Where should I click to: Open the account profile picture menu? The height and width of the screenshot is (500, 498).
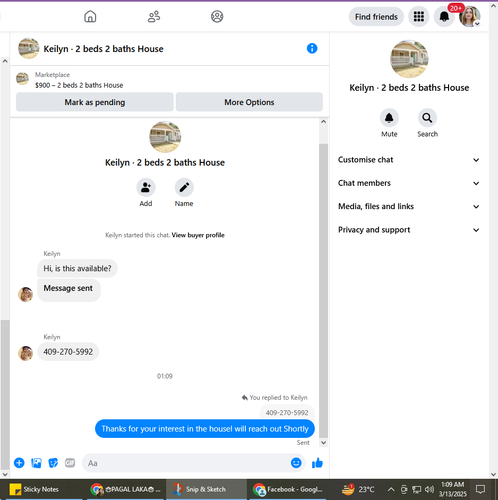coord(469,16)
